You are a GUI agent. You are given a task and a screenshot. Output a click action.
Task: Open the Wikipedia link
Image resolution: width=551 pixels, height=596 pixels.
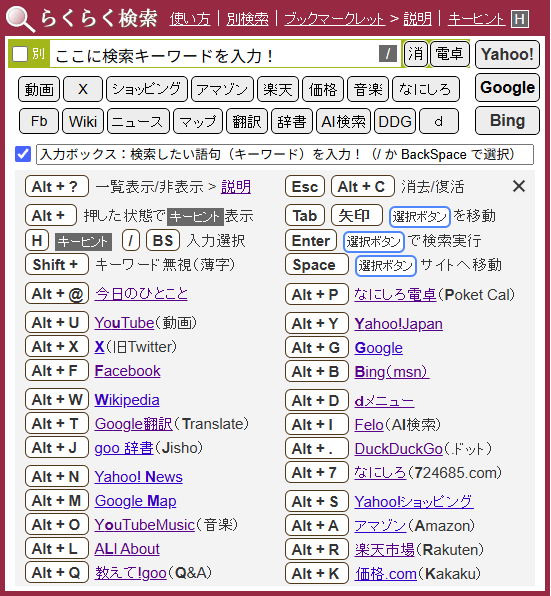127,400
